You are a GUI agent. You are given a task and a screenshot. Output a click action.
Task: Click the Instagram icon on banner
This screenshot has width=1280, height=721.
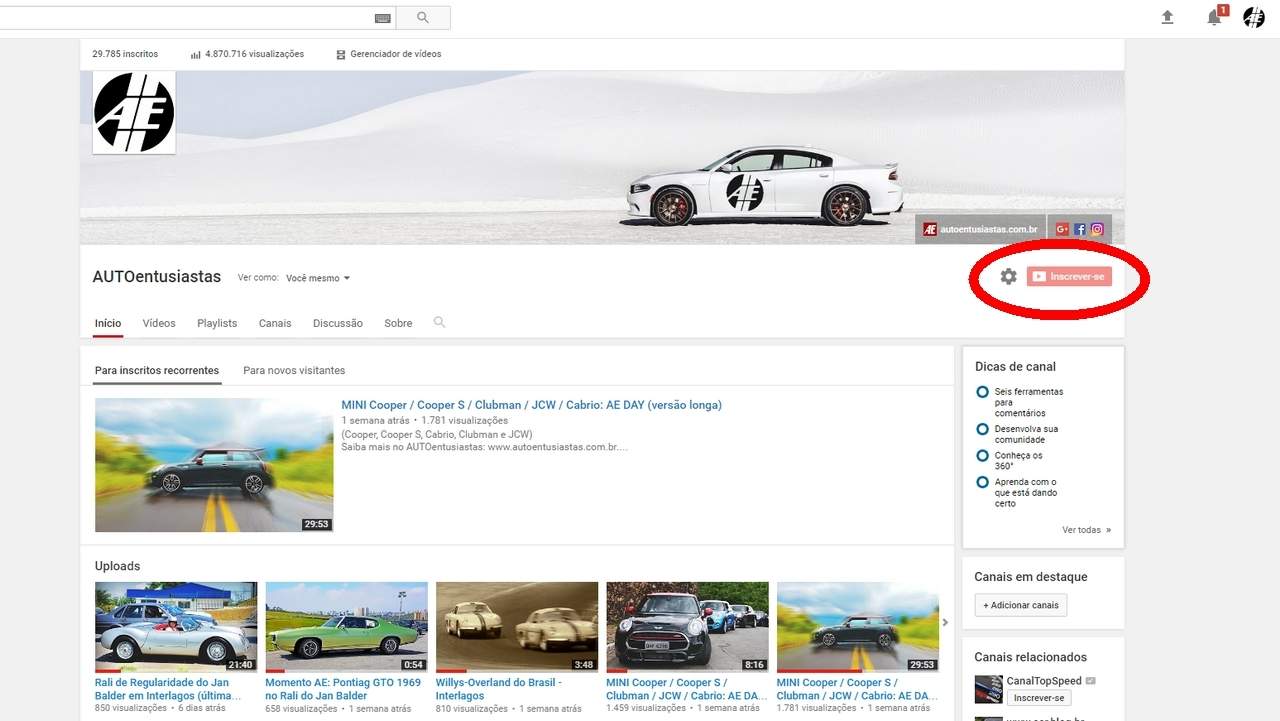click(x=1097, y=229)
